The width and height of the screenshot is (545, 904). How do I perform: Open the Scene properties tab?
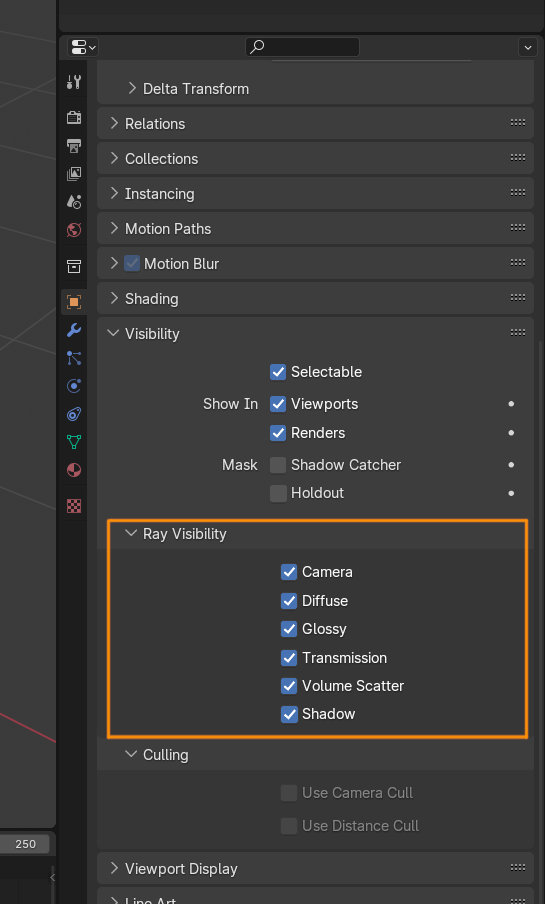coord(74,202)
